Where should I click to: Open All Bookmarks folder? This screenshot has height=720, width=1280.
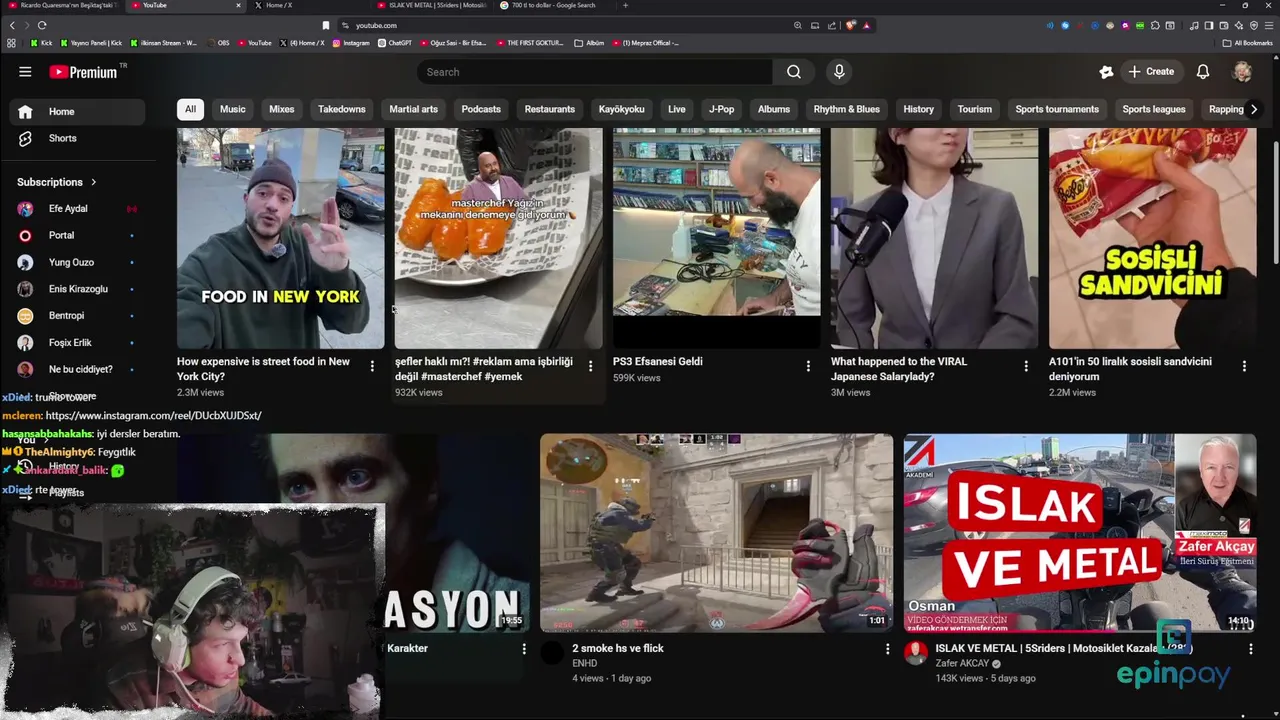[x=1248, y=43]
